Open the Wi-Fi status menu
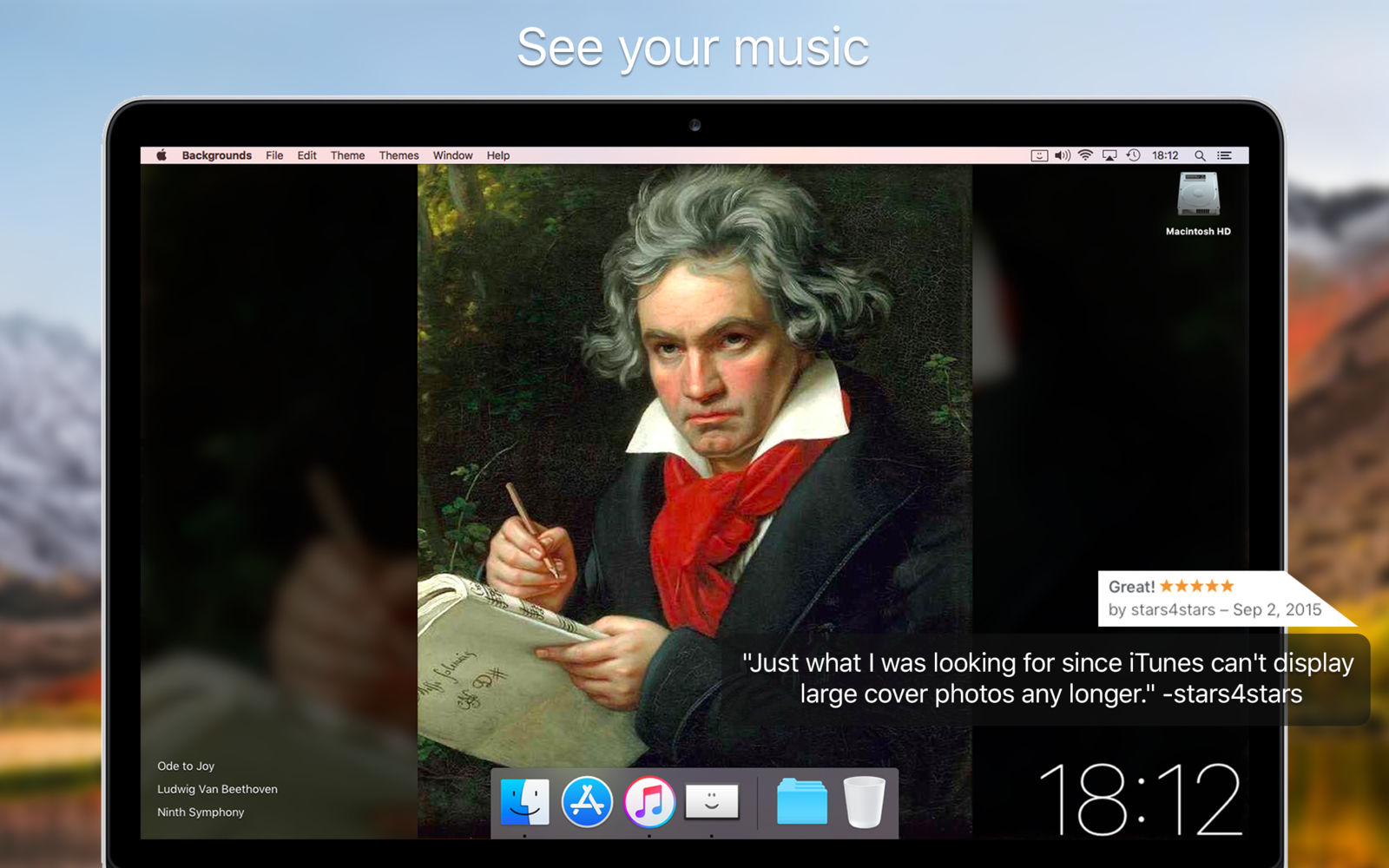The height and width of the screenshot is (868, 1389). click(1085, 155)
